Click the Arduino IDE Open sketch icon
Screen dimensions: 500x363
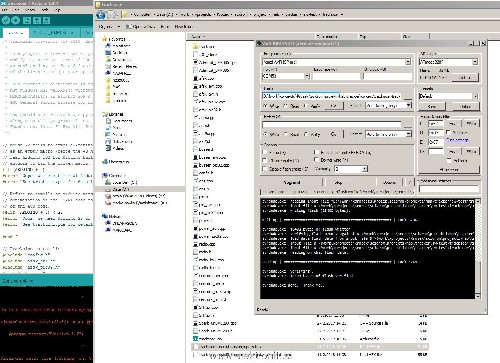(x=37, y=20)
